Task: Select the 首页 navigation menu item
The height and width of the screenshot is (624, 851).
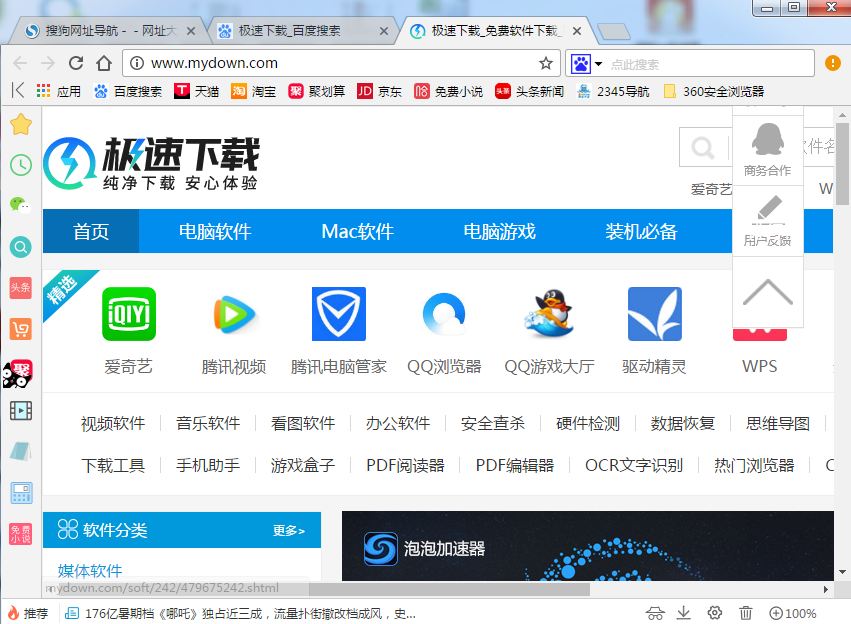Action: tap(91, 232)
